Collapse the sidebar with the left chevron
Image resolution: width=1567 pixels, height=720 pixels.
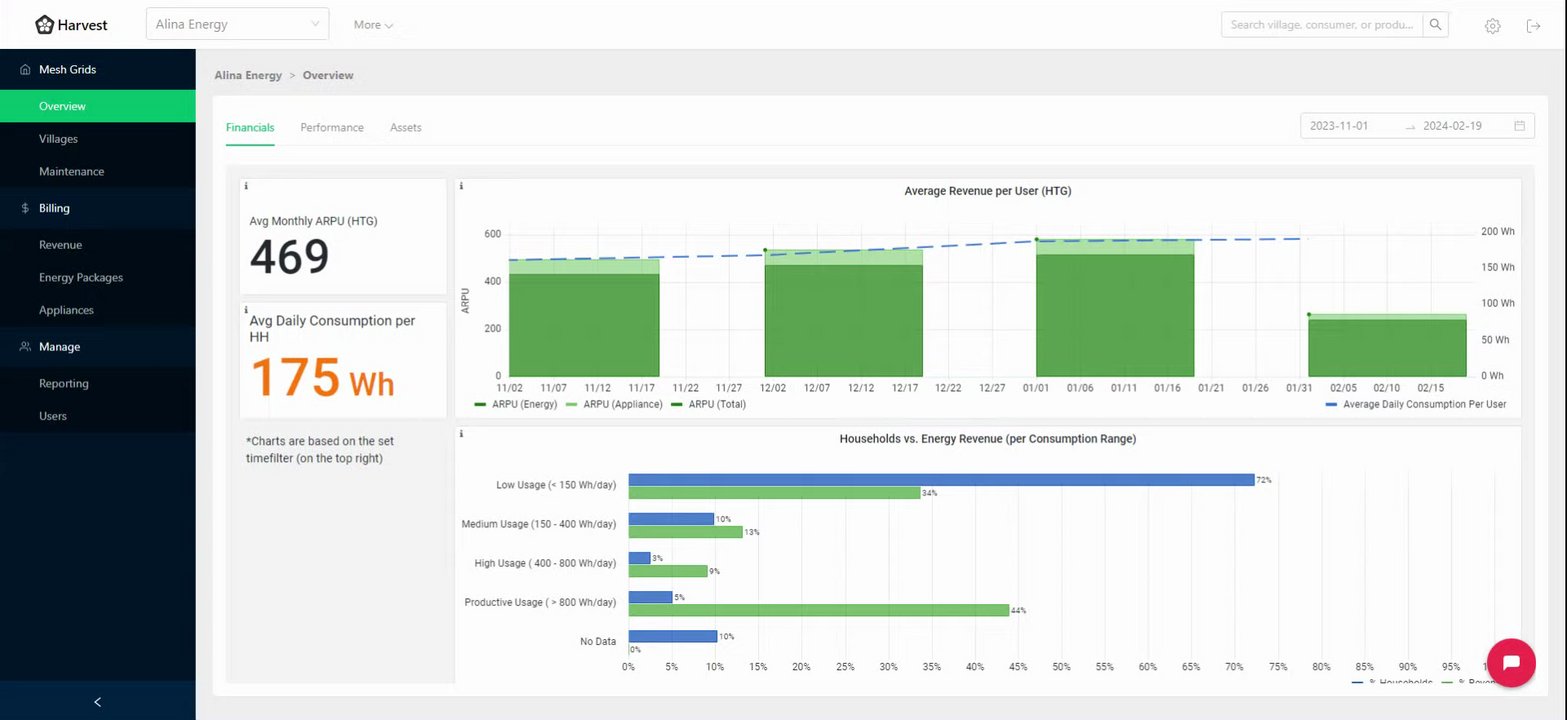pos(97,702)
